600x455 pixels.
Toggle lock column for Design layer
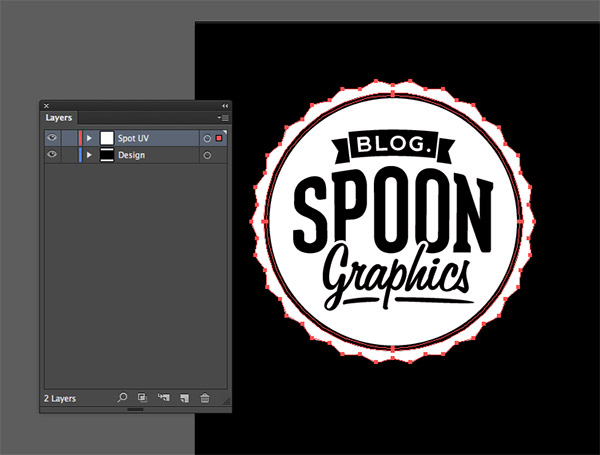pos(69,155)
